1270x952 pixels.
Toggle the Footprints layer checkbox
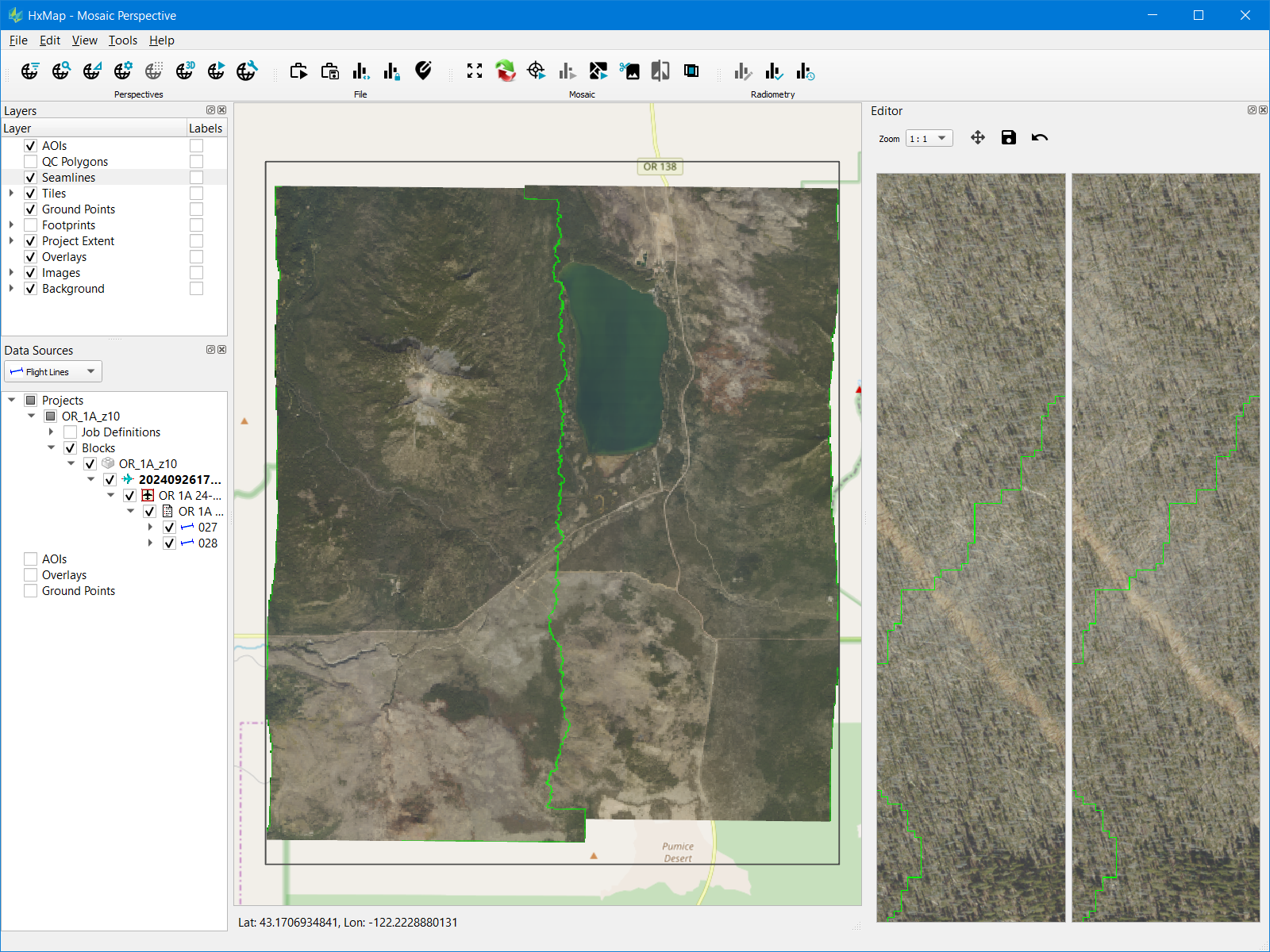(31, 225)
